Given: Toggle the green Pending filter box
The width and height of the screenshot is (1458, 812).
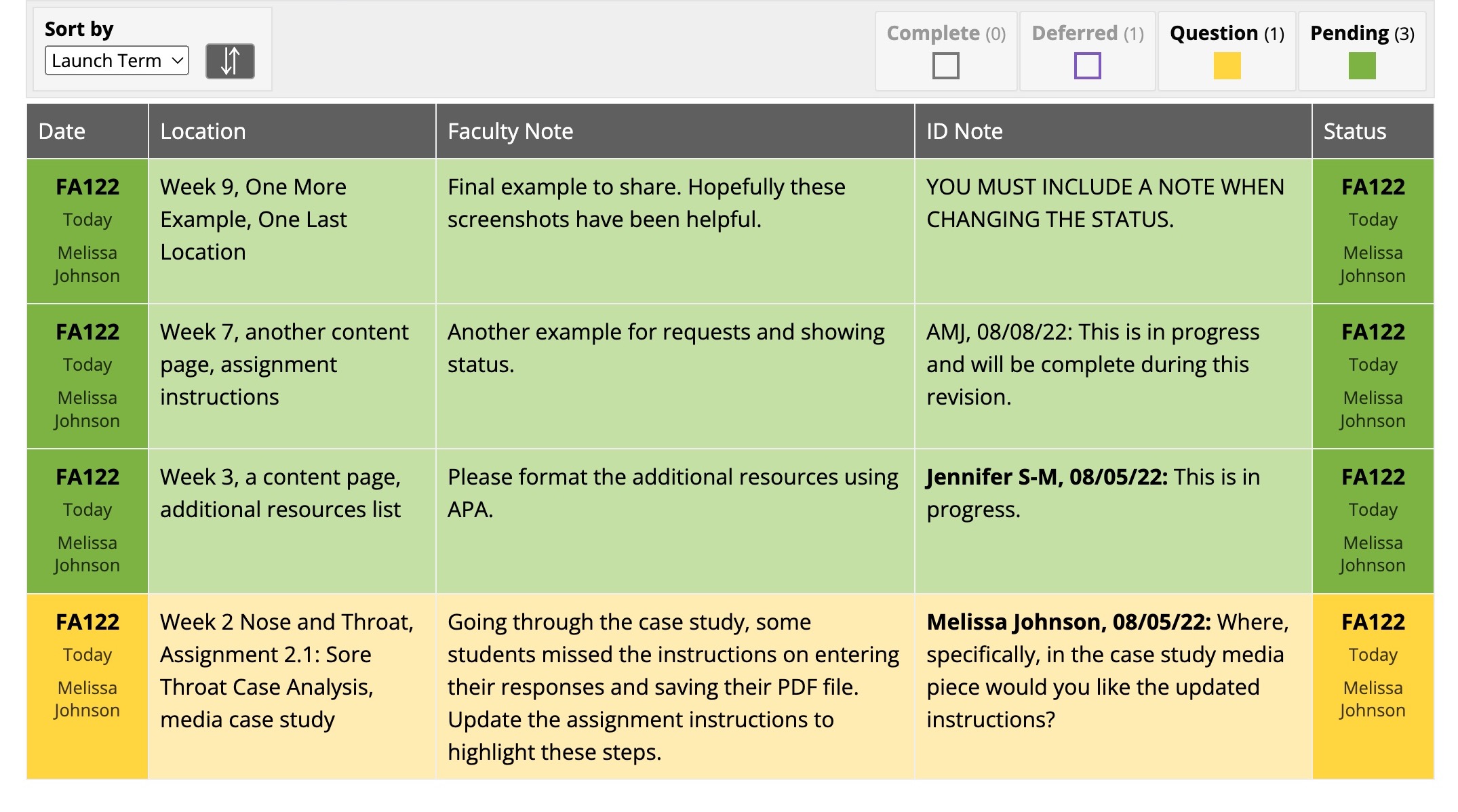Looking at the screenshot, I should coord(1362,66).
